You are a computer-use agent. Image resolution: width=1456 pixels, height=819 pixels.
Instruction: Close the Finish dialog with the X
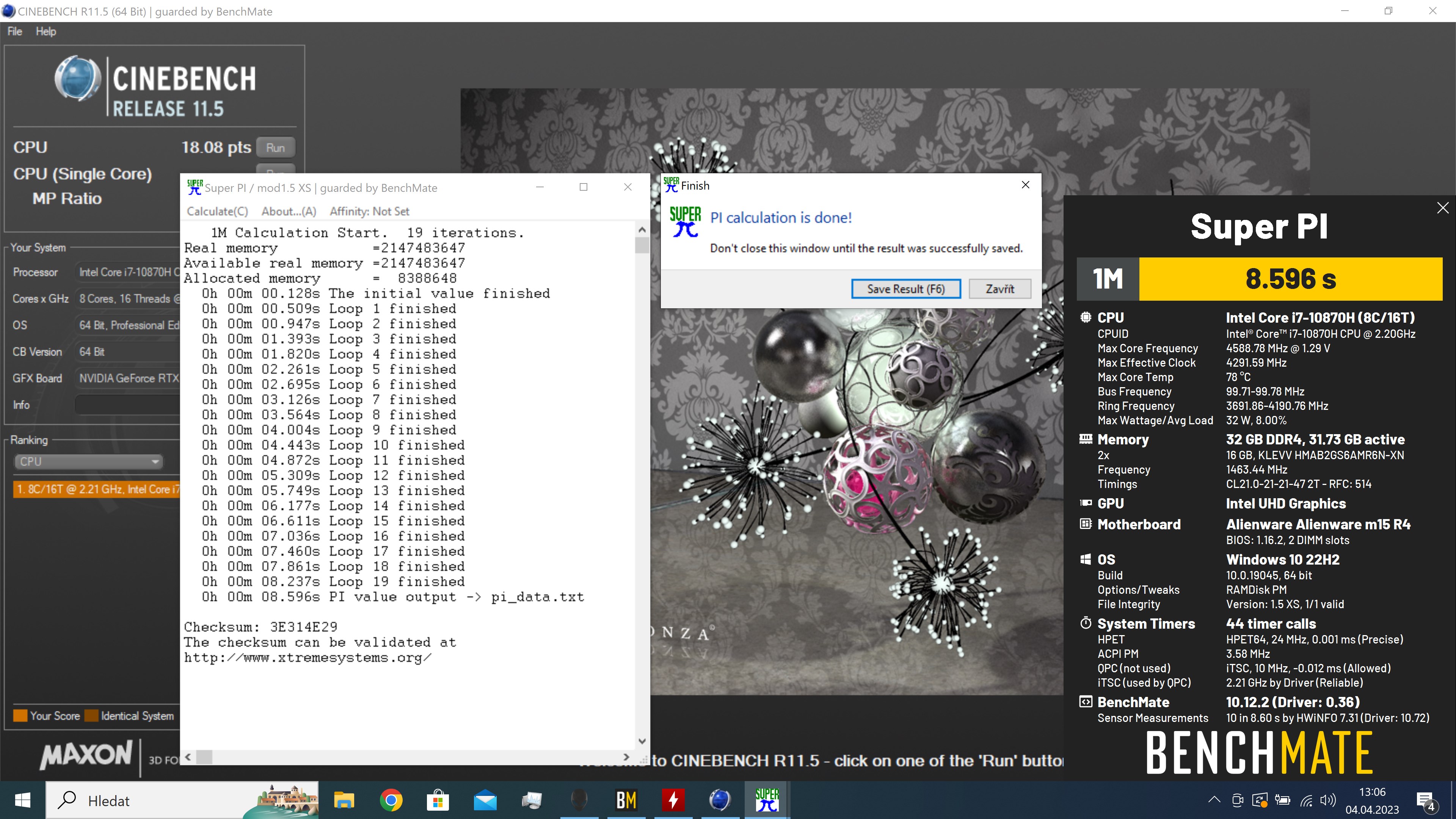pyautogui.click(x=1025, y=185)
